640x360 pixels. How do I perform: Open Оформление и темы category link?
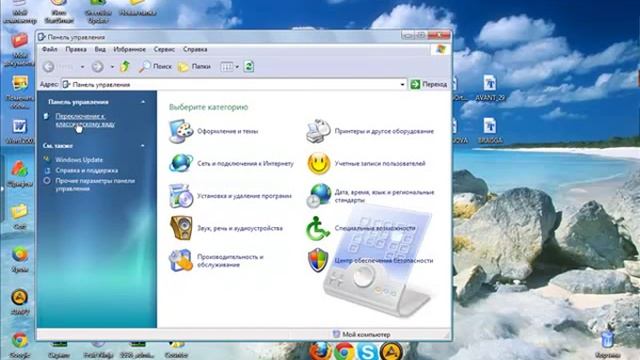tap(227, 131)
